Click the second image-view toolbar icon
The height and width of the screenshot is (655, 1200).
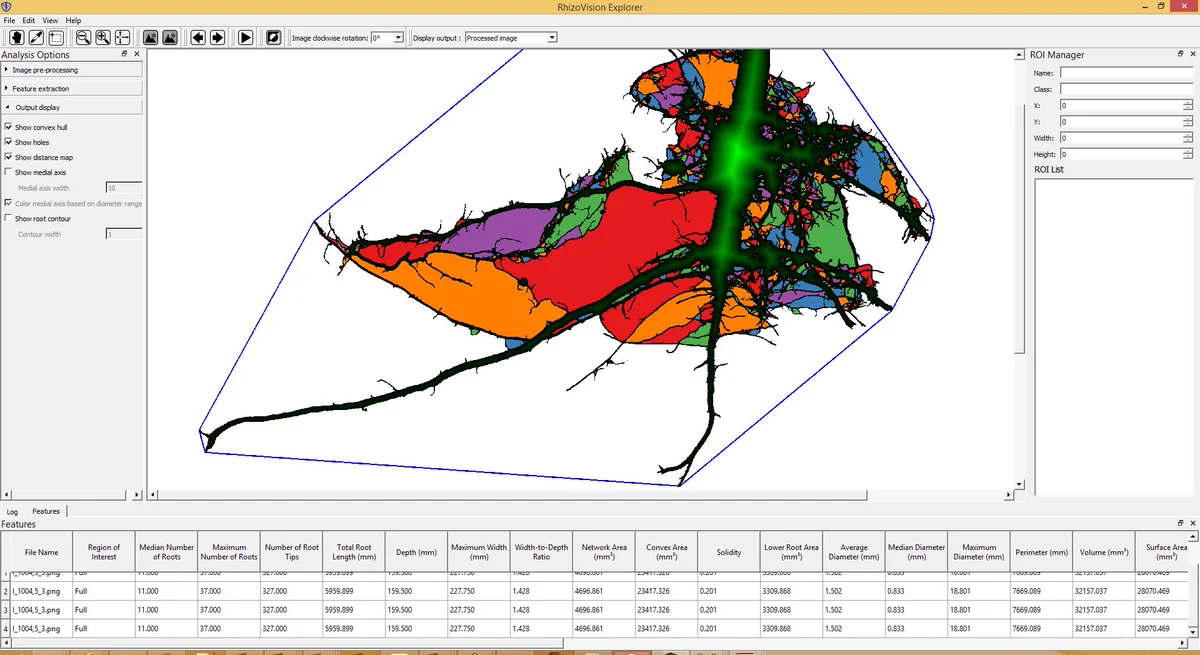point(170,37)
